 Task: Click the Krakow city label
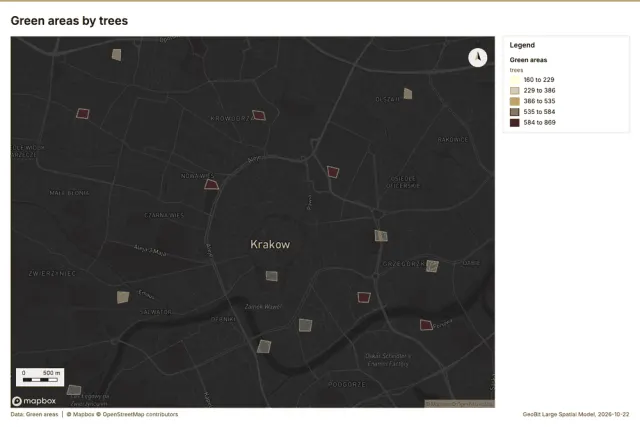tap(270, 245)
